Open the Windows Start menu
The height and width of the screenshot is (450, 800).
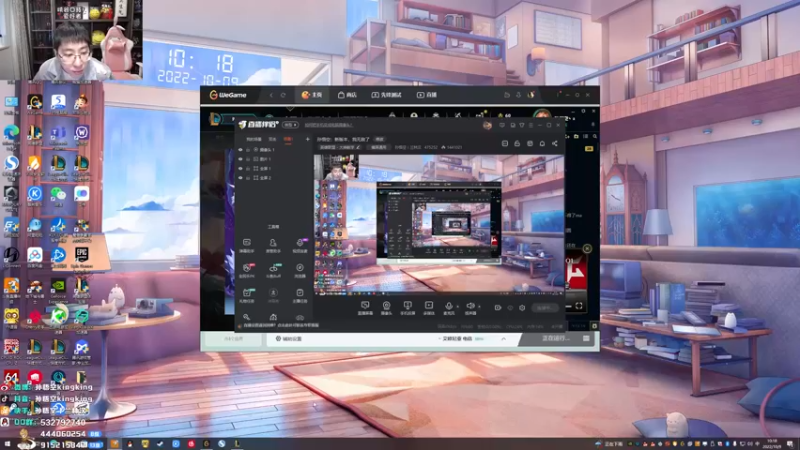click(7, 444)
